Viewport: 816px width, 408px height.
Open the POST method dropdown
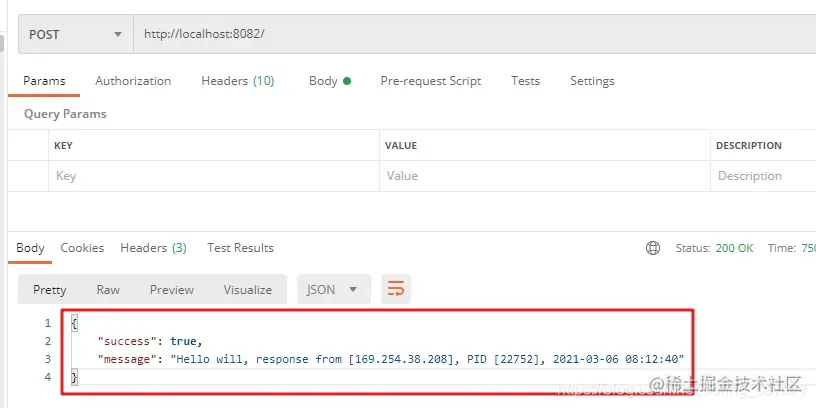76,34
